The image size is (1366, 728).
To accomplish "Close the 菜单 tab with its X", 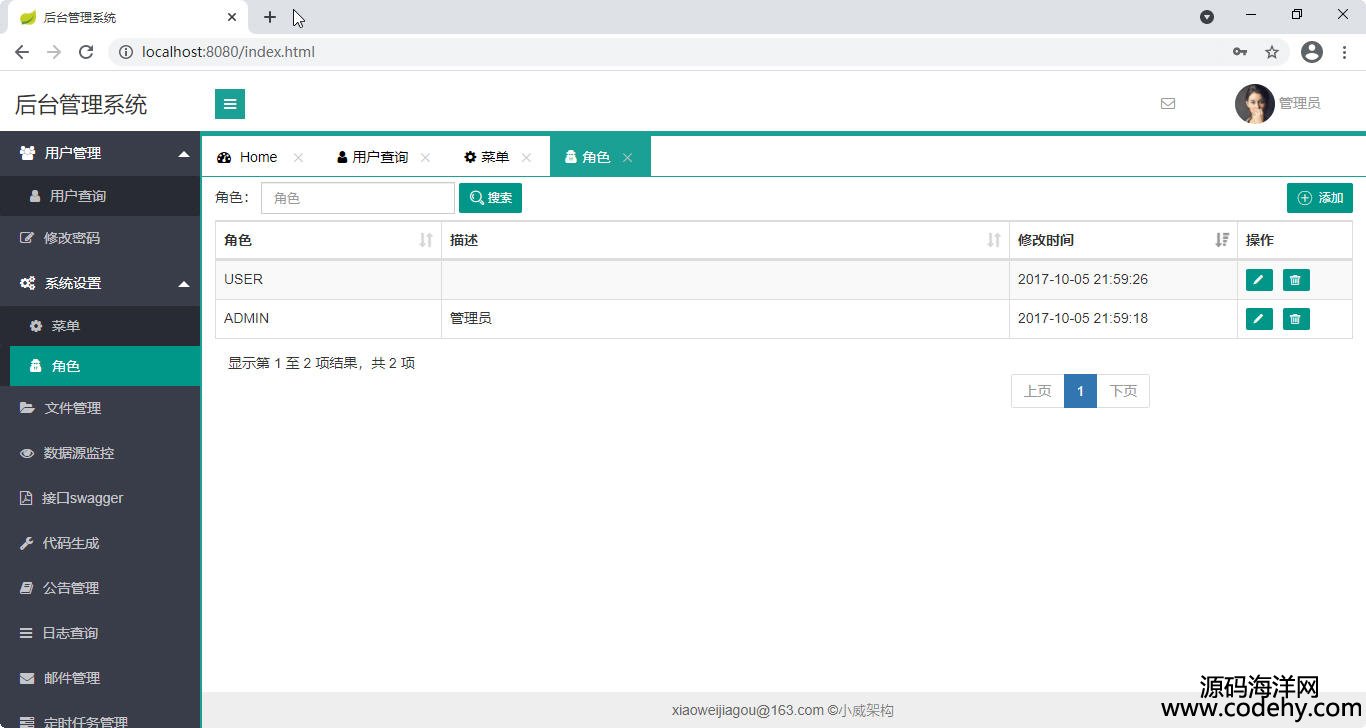I will [x=526, y=158].
